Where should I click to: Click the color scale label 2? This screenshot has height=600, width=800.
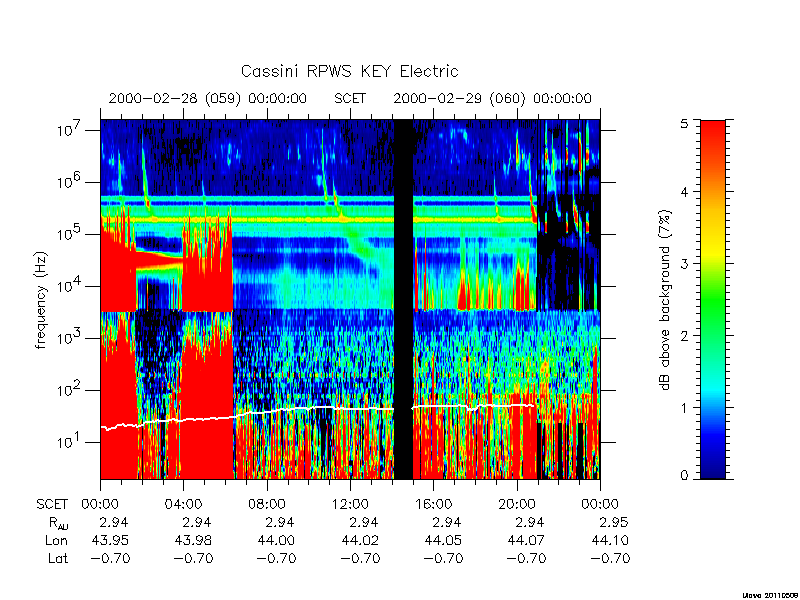[684, 336]
